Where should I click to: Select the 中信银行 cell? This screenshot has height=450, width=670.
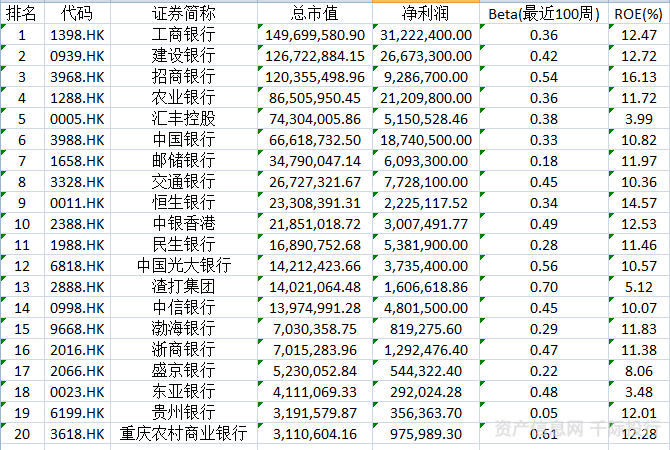click(184, 307)
